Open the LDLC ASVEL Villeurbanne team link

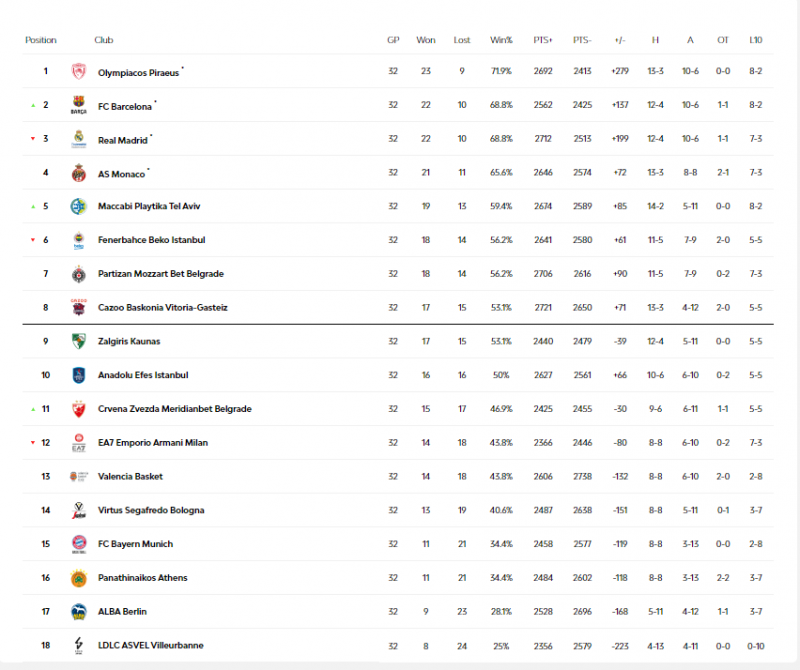pyautogui.click(x=150, y=646)
